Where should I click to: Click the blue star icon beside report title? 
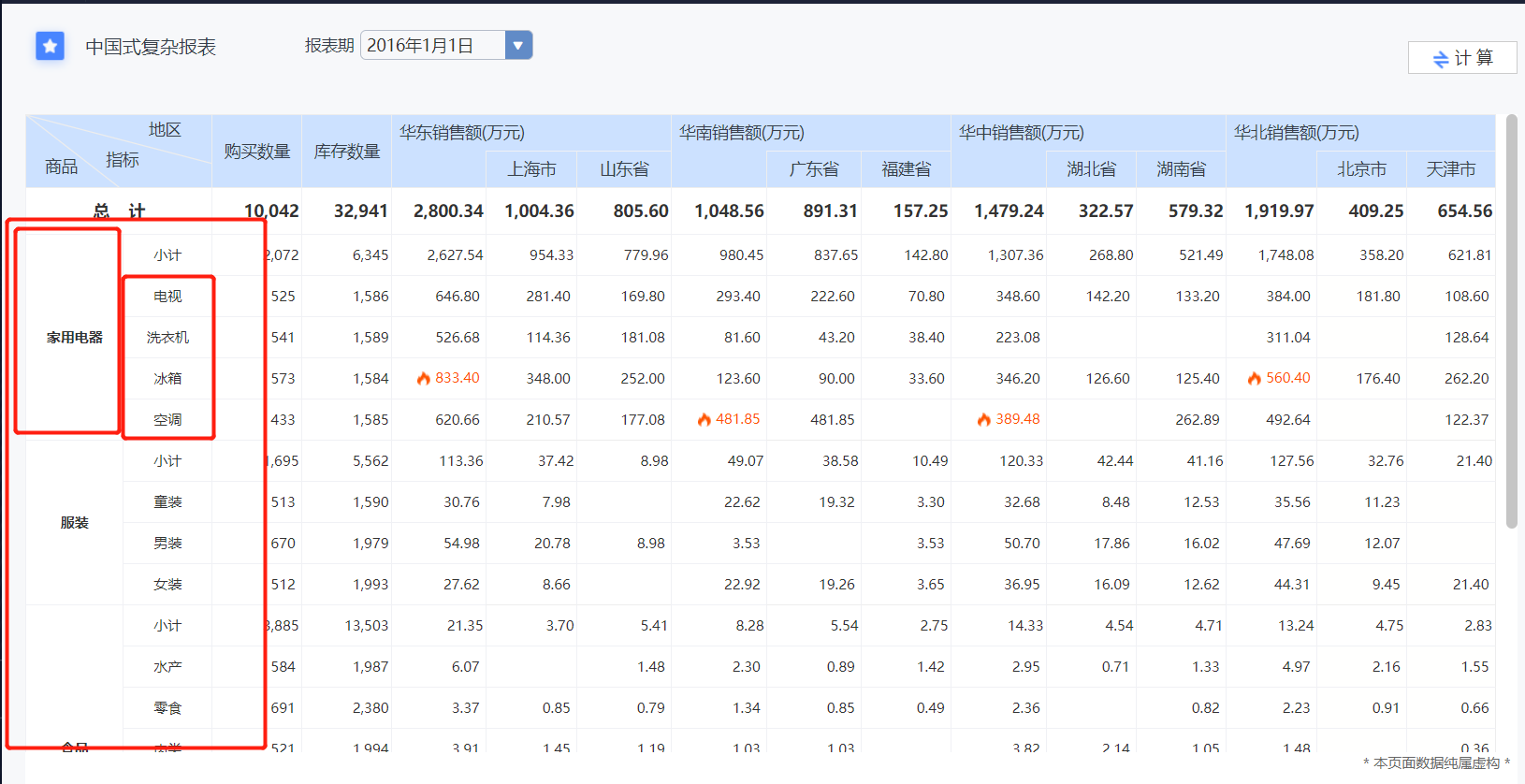tap(50, 46)
